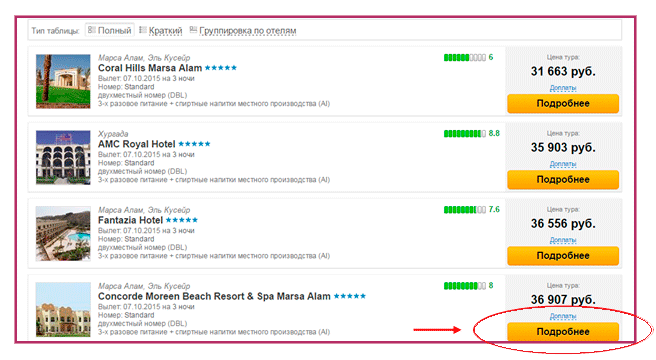Viewport: 656px width, 360px height.
Task: Click the stars next to Coral Hills Marsa Alam
Action: (x=221, y=68)
